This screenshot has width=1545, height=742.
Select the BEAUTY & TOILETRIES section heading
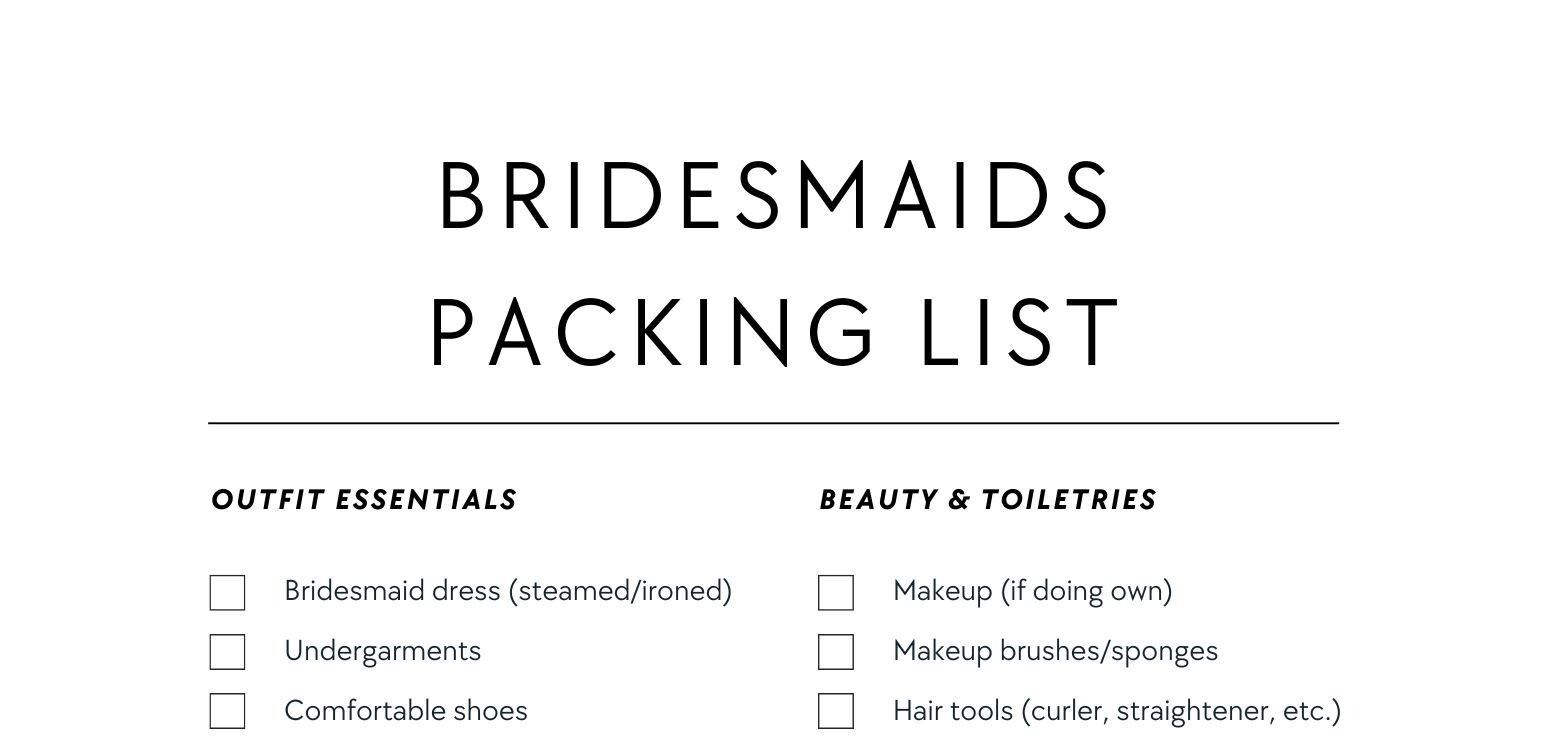(x=988, y=499)
